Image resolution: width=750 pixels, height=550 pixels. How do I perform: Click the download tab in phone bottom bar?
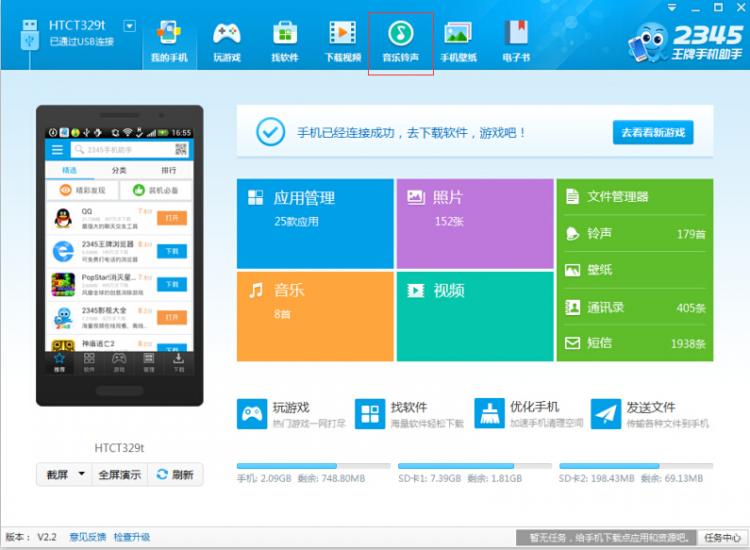point(178,363)
